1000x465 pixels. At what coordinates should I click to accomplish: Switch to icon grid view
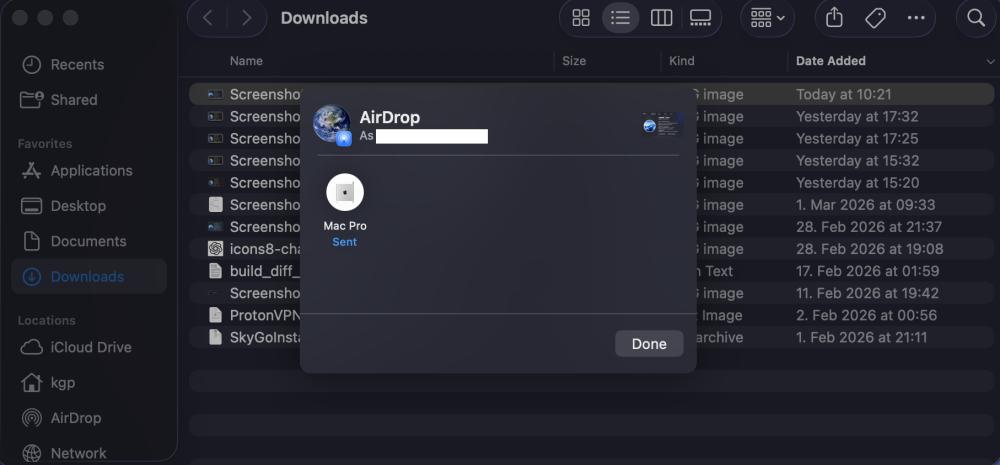pyautogui.click(x=581, y=18)
